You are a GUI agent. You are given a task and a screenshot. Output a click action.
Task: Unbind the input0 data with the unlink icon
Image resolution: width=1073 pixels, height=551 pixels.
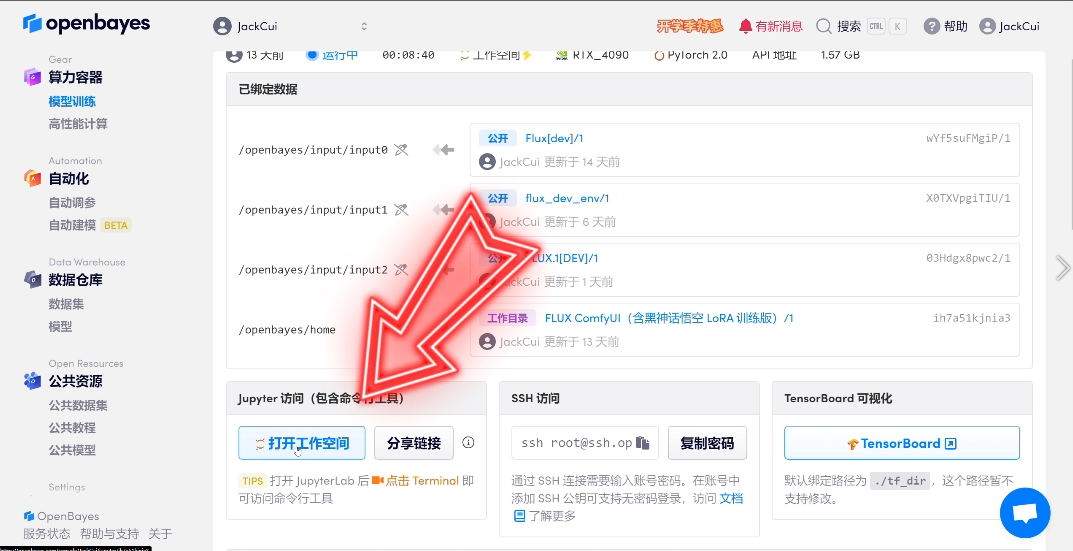pos(401,149)
